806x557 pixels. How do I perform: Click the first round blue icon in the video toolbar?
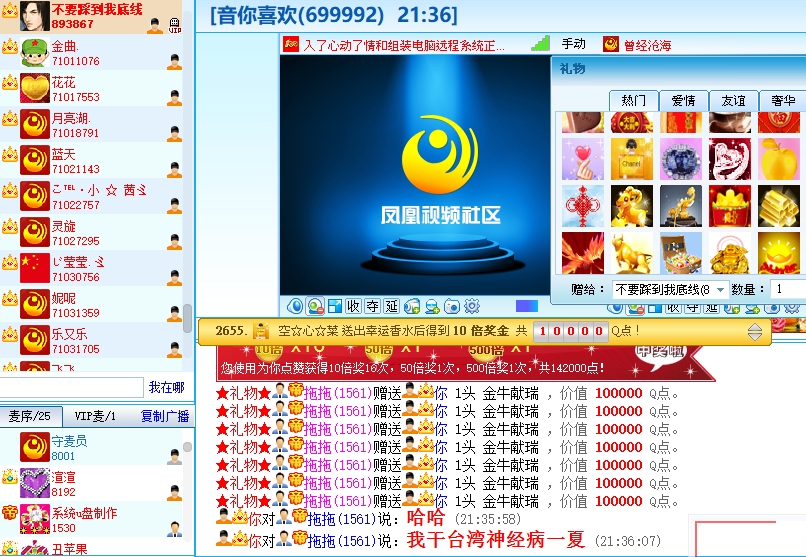(x=295, y=306)
